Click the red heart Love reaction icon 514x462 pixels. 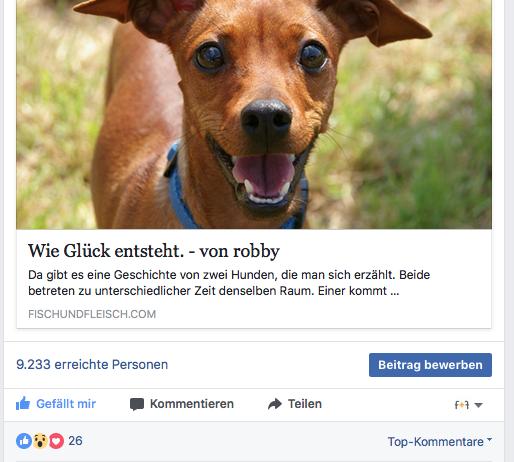(56, 441)
